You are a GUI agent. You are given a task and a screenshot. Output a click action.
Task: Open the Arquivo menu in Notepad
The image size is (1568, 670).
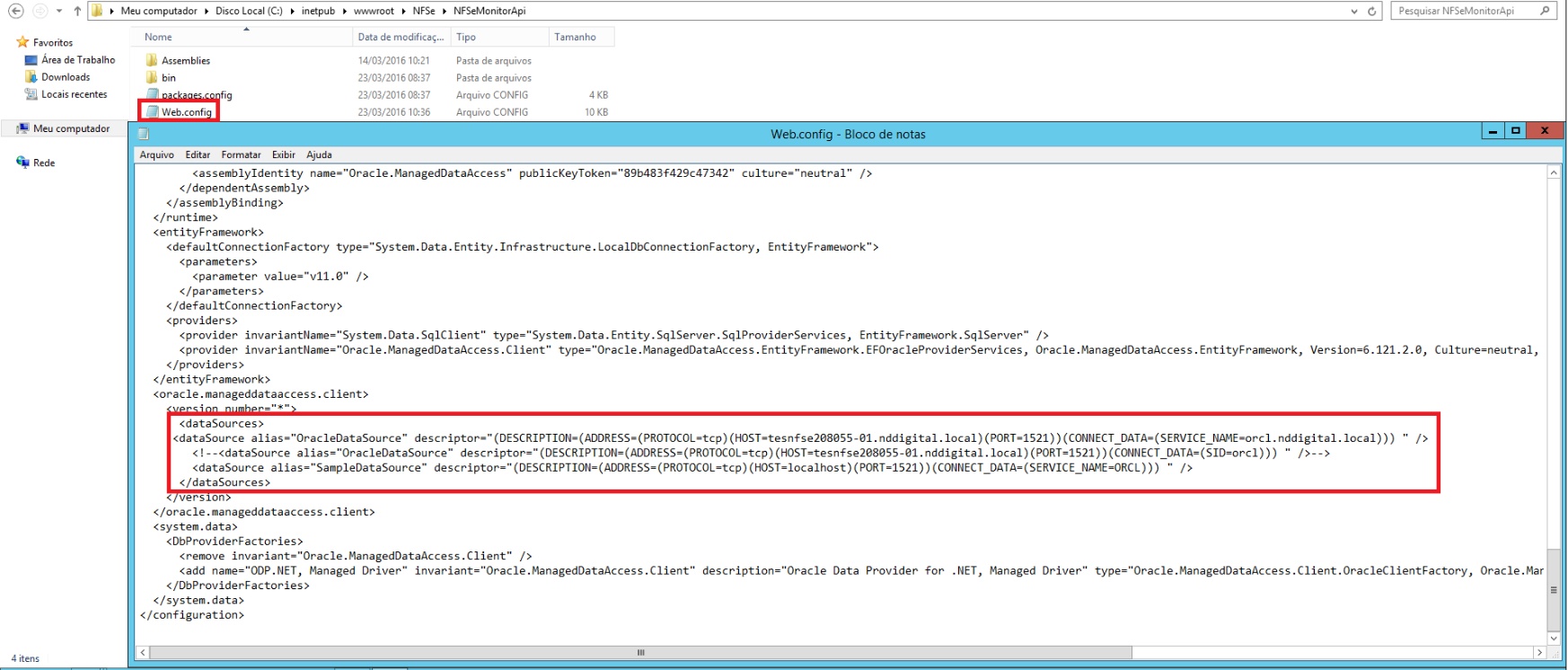click(156, 154)
